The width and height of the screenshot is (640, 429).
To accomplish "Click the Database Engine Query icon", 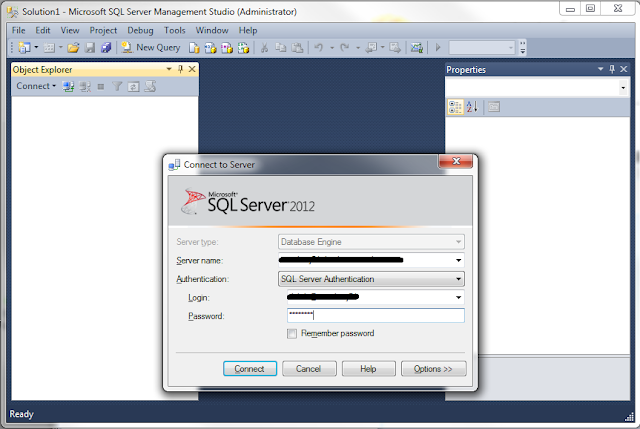I will coord(194,48).
